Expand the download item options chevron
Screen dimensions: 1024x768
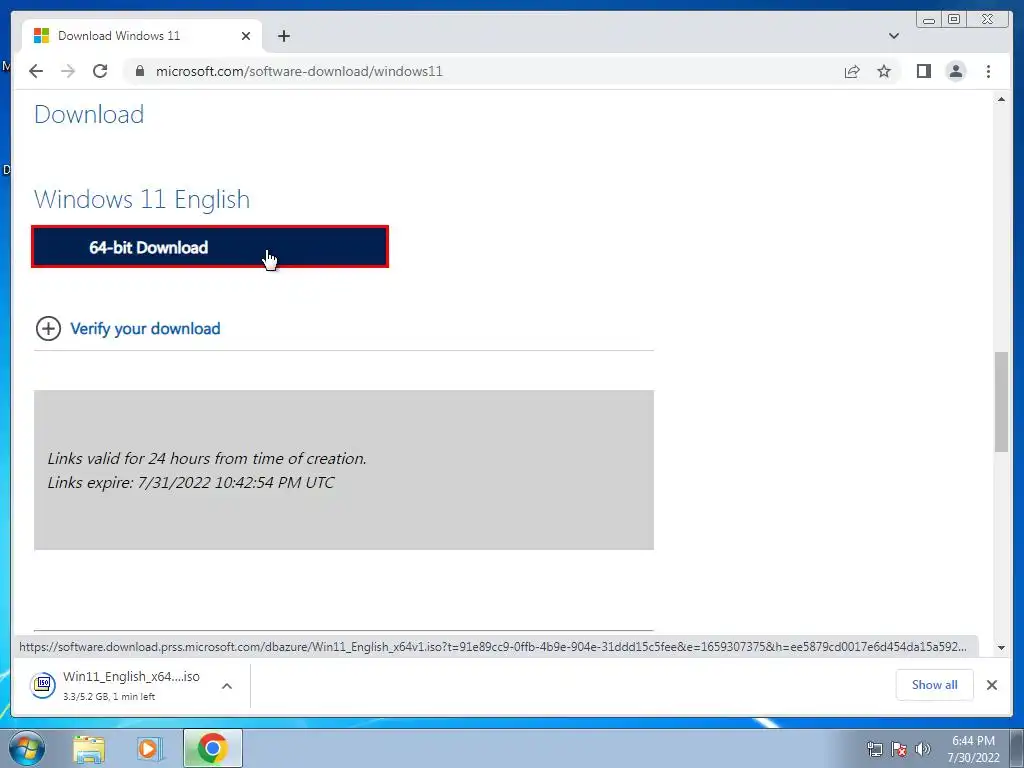click(227, 686)
